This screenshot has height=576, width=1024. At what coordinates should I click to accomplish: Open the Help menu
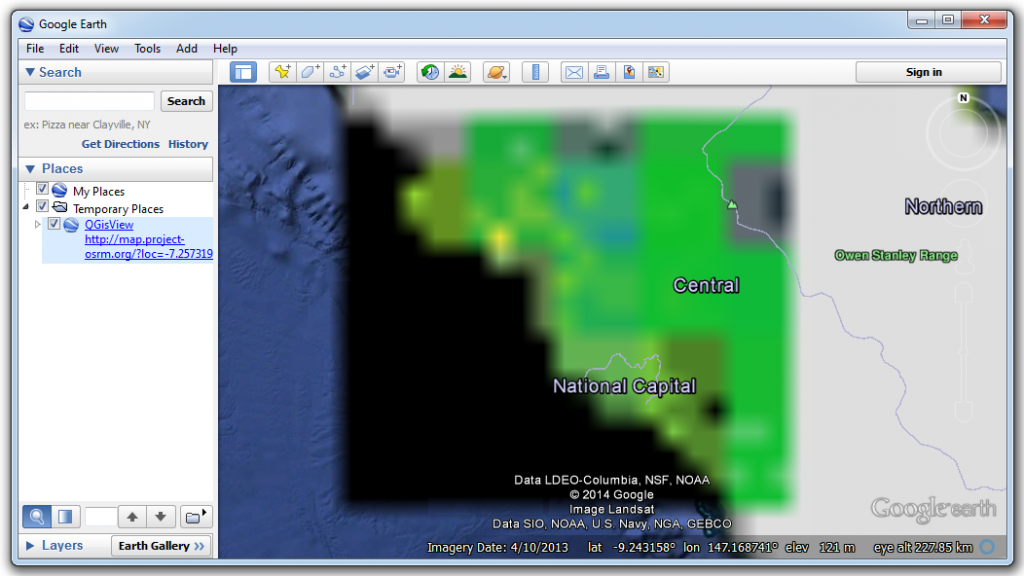point(225,48)
